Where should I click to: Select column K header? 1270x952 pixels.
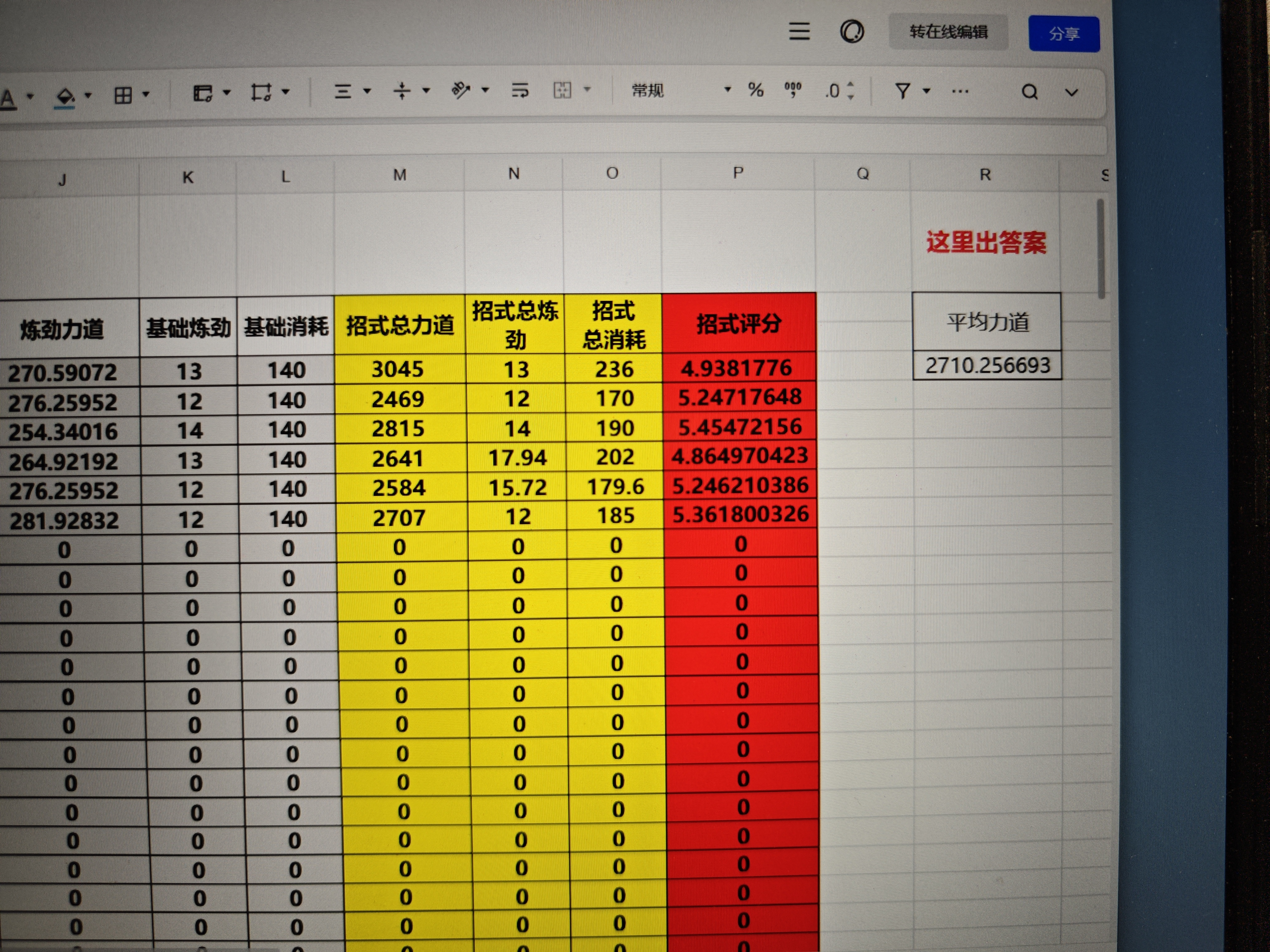188,177
